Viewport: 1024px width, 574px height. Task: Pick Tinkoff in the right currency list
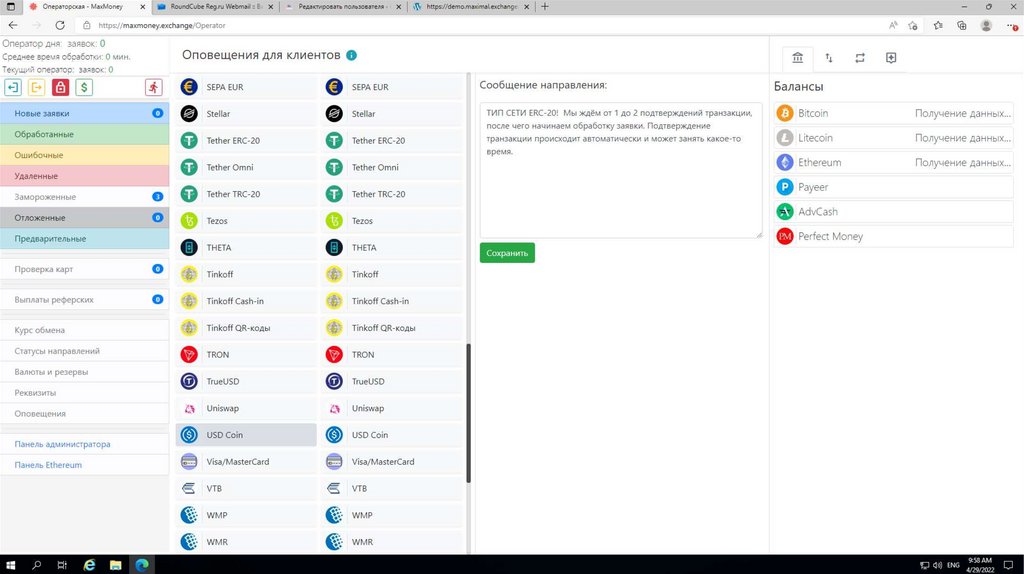point(391,274)
